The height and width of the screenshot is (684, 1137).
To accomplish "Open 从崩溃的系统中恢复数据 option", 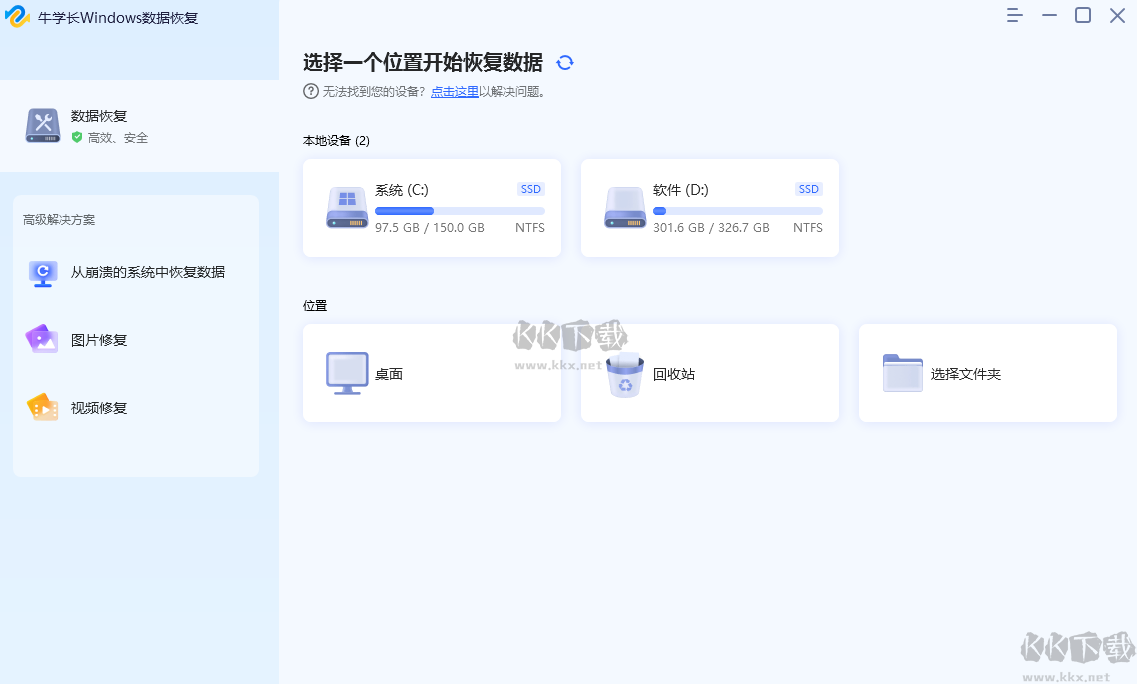I will click(147, 272).
